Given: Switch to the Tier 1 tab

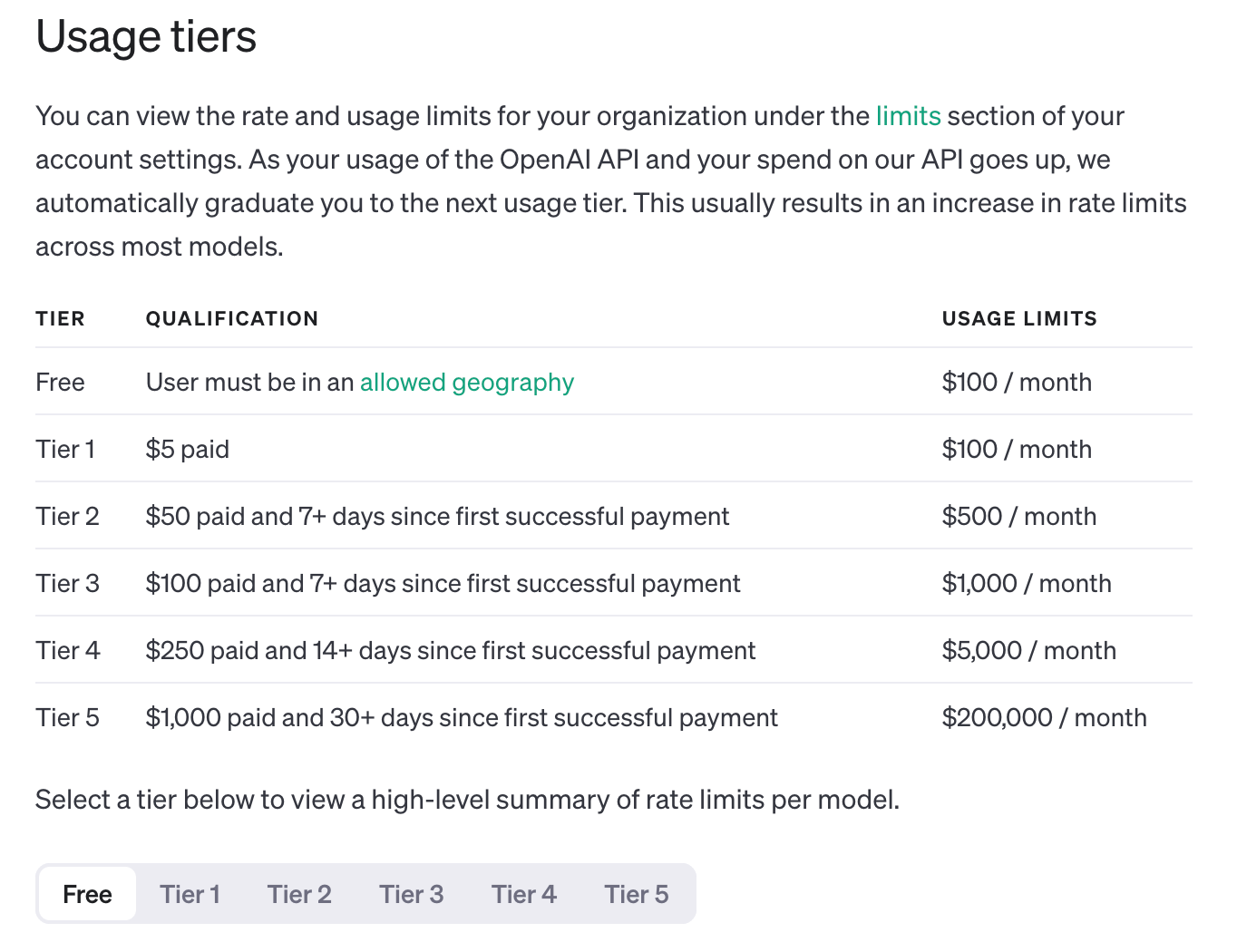Looking at the screenshot, I should [190, 894].
